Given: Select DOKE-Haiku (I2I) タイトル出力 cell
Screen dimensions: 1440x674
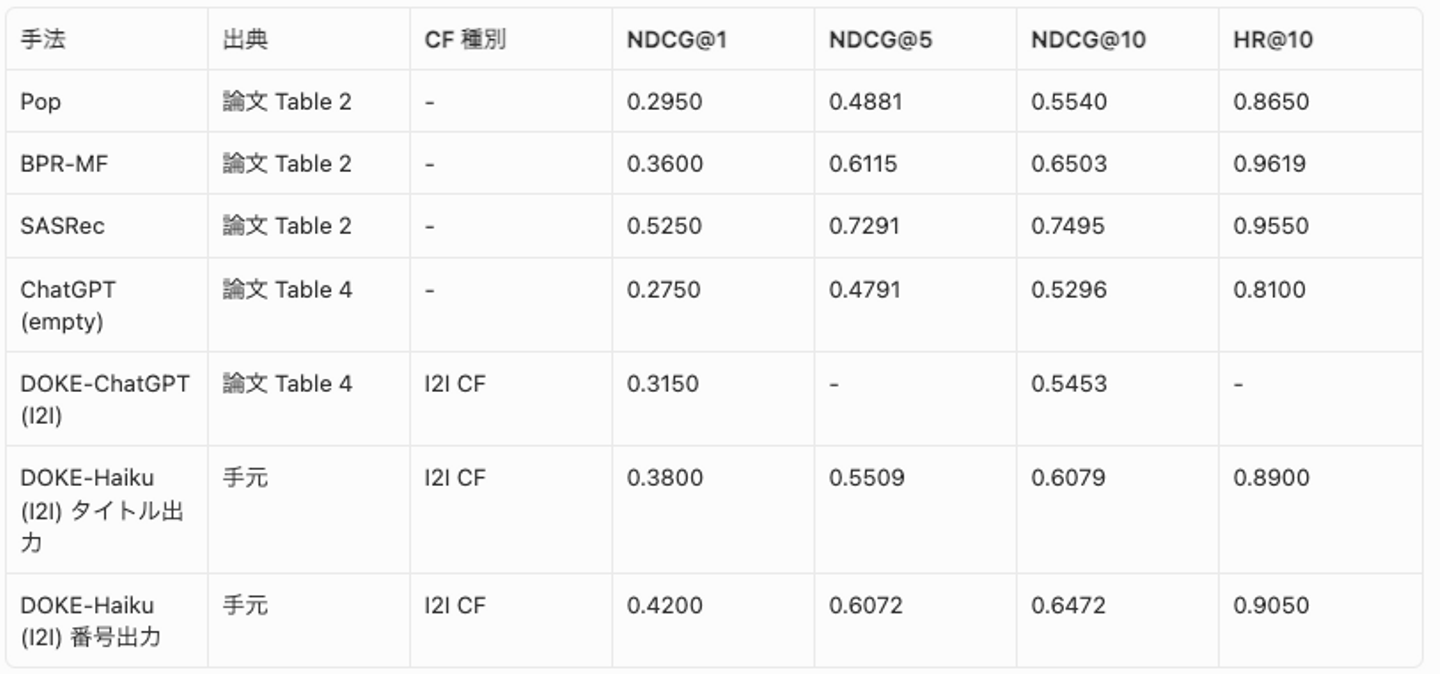Looking at the screenshot, I should [101, 509].
